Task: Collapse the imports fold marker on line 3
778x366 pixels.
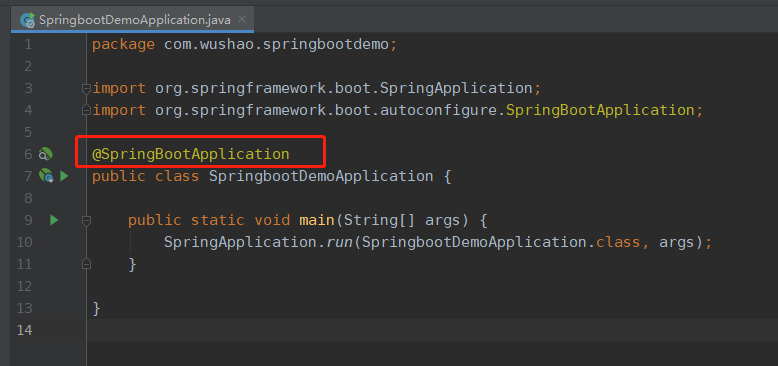Action: tap(86, 89)
